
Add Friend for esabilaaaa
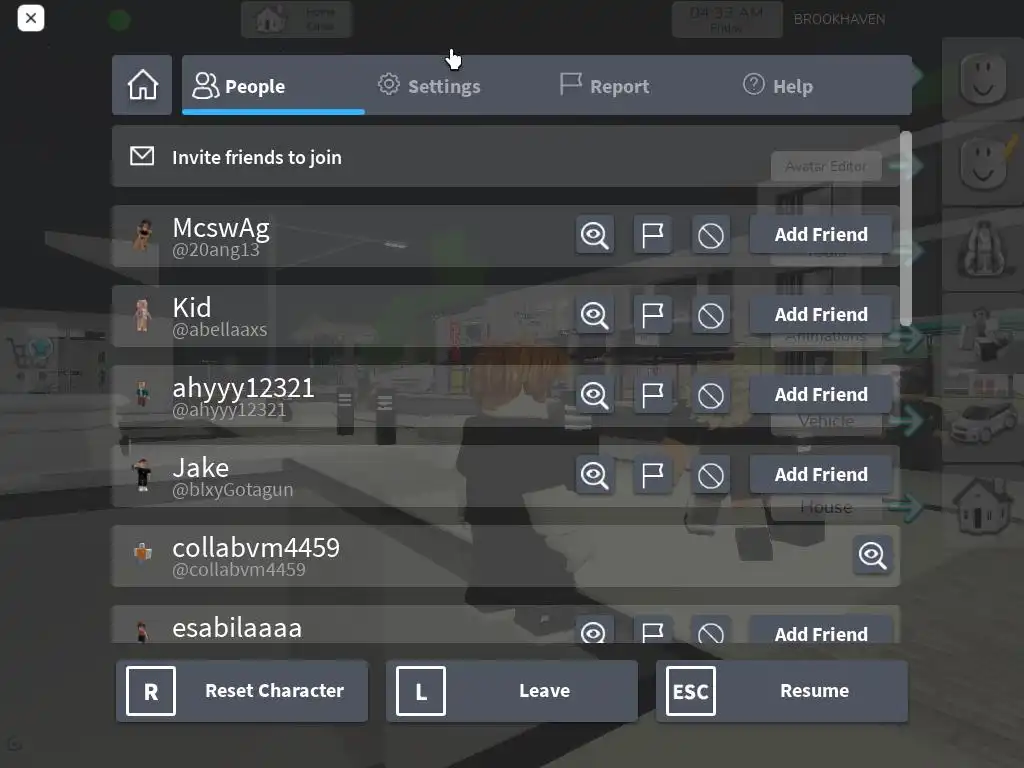coord(821,631)
